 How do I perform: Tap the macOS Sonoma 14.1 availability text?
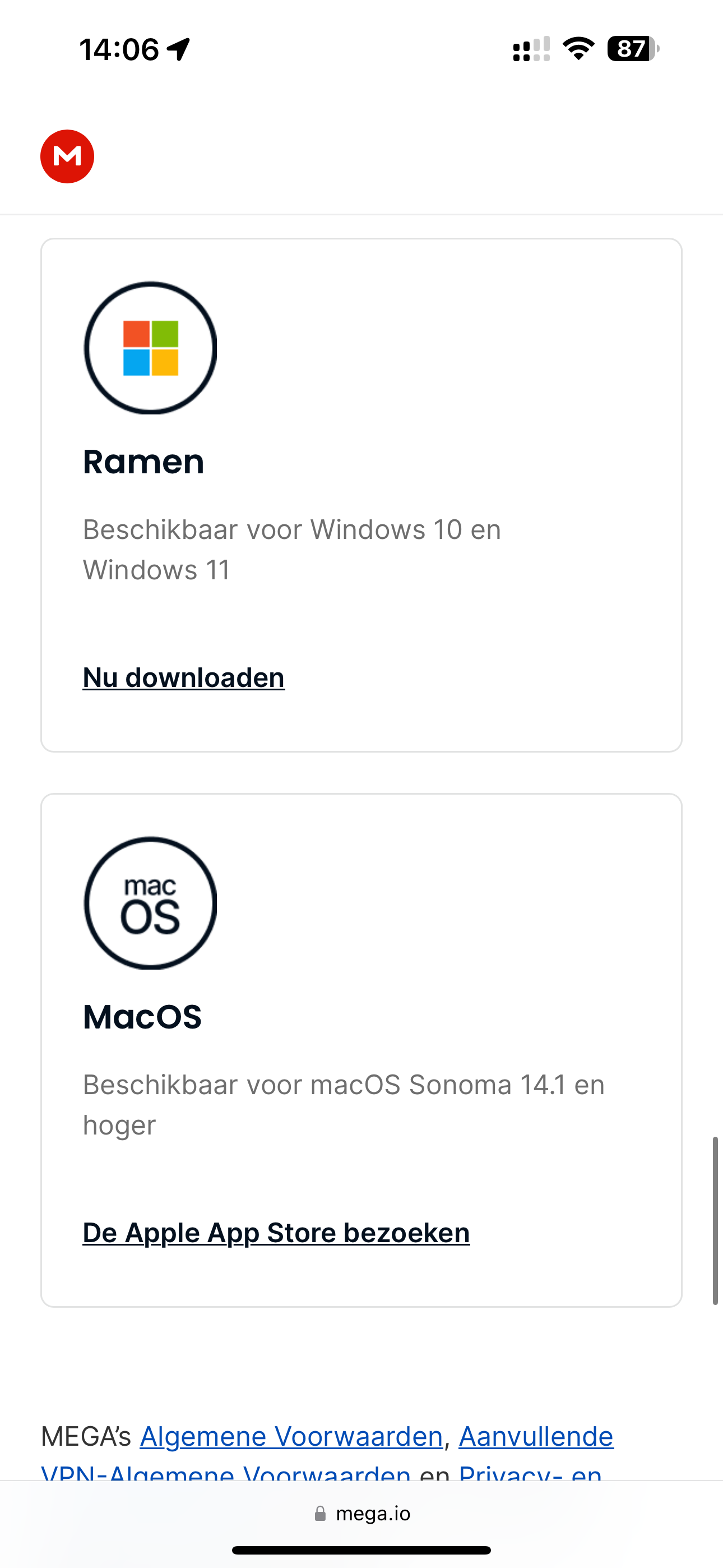coord(344,1105)
